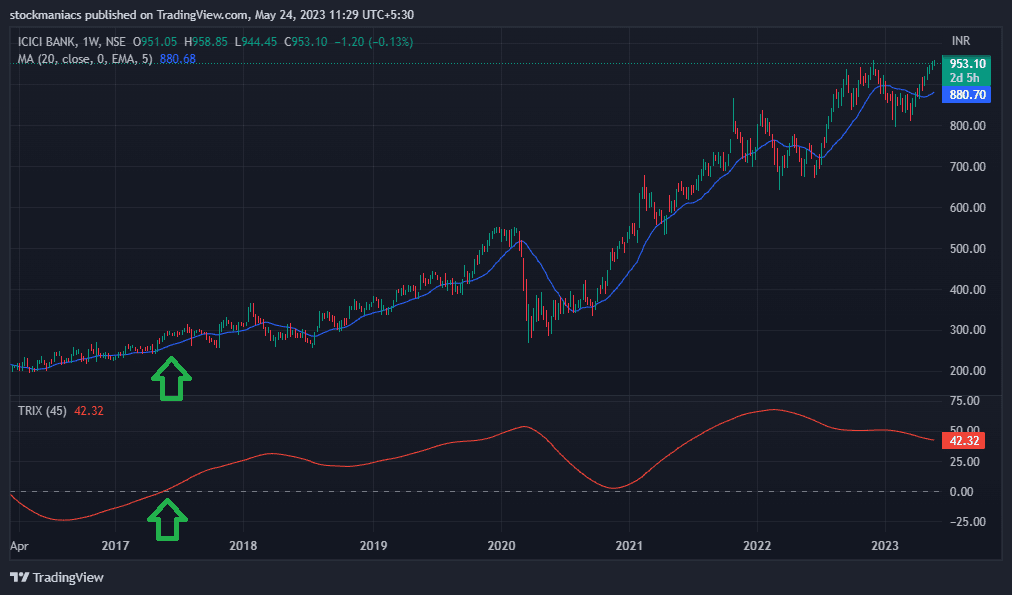This screenshot has width=1012, height=595.
Task: Click the L944.45 low value in header
Action: coord(256,42)
